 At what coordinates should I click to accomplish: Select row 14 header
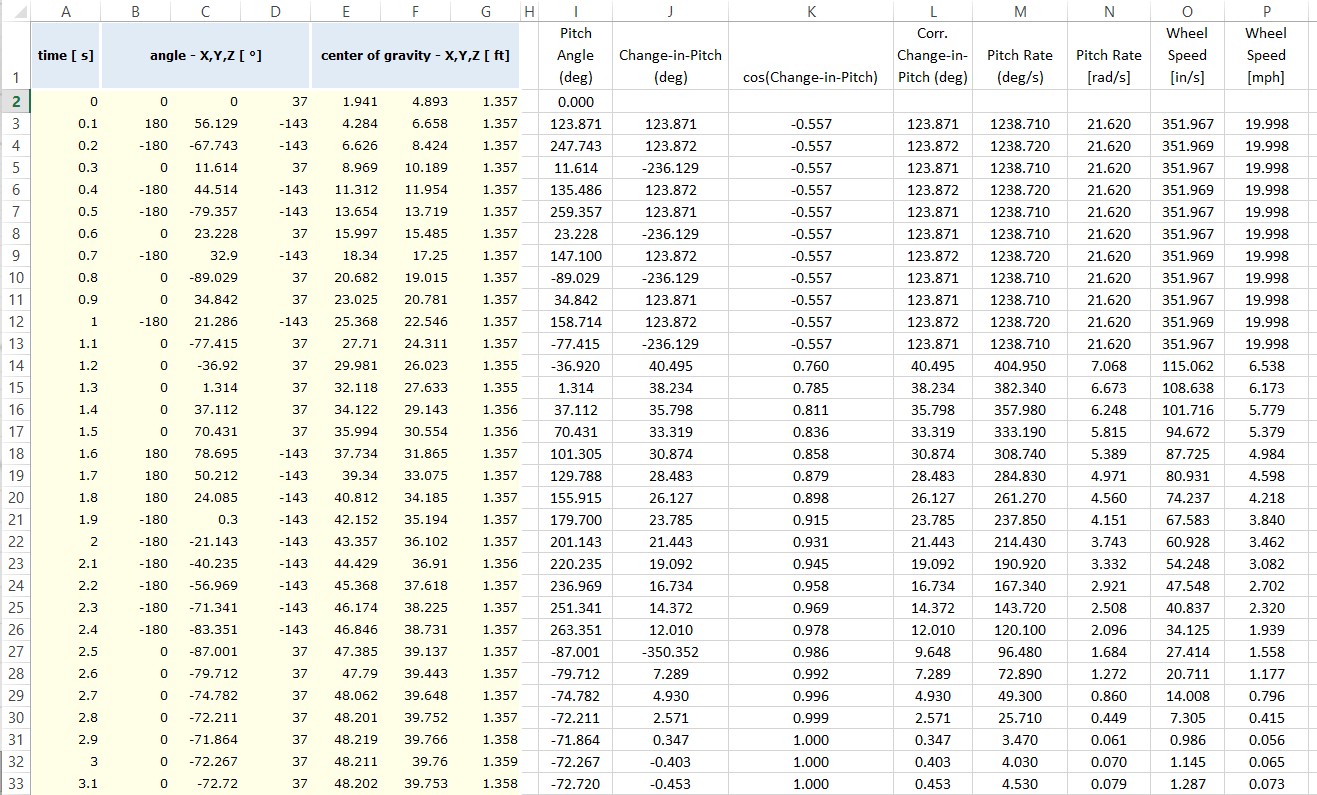click(15, 366)
